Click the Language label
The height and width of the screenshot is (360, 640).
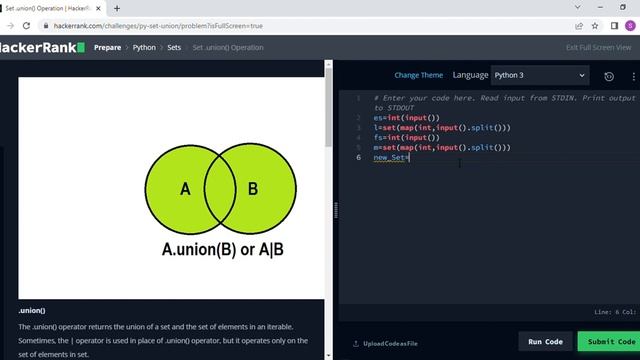coord(470,75)
